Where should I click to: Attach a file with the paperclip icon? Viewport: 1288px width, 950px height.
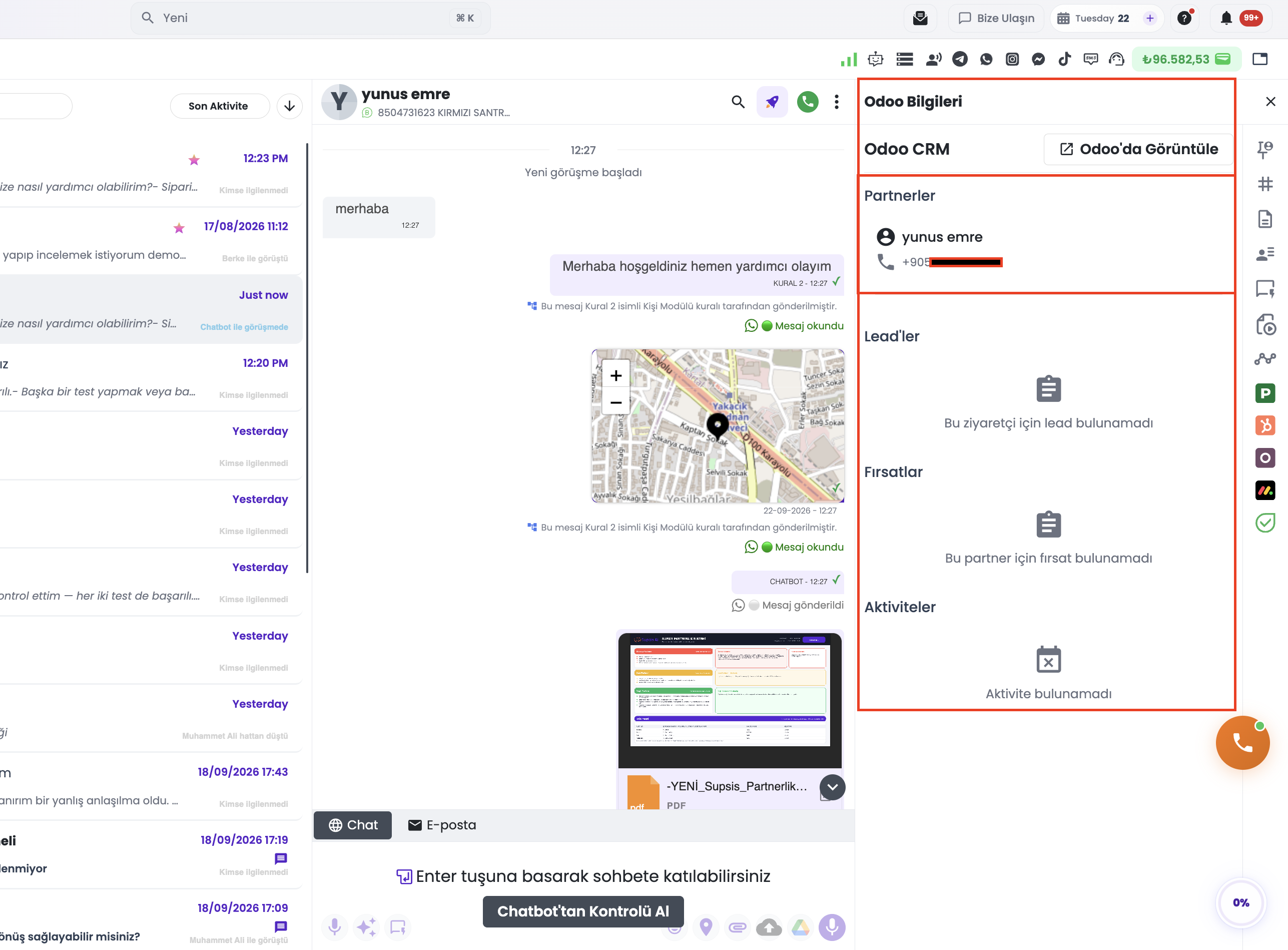pos(738,927)
